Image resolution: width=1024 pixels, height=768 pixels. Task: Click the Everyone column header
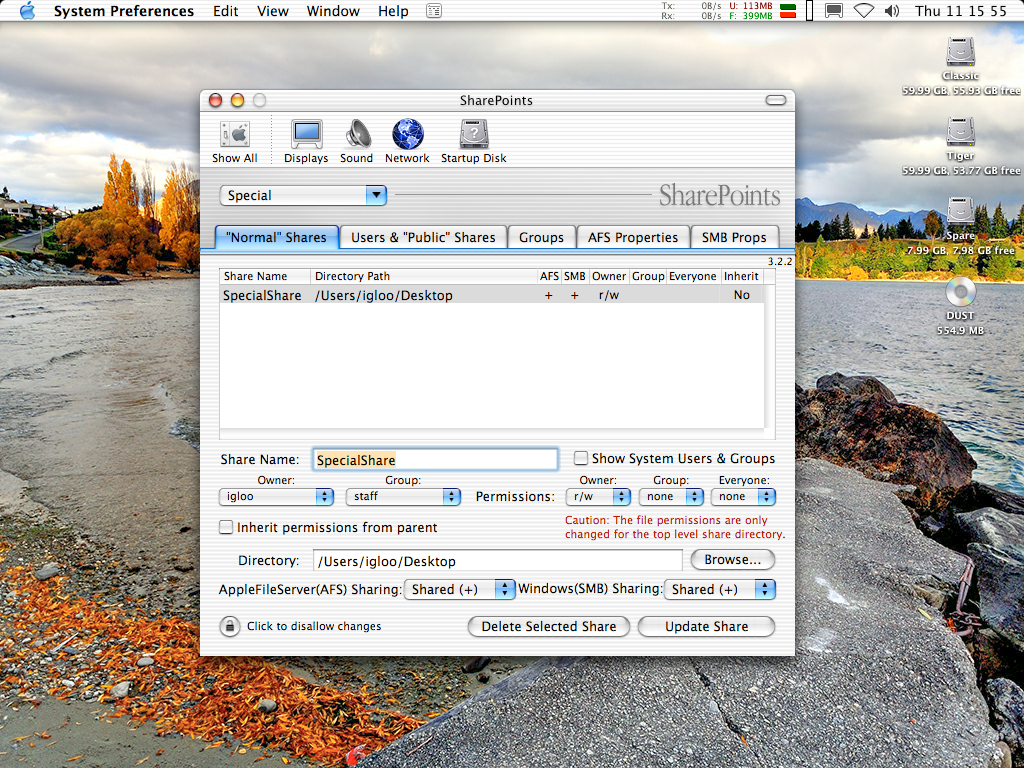pos(692,276)
